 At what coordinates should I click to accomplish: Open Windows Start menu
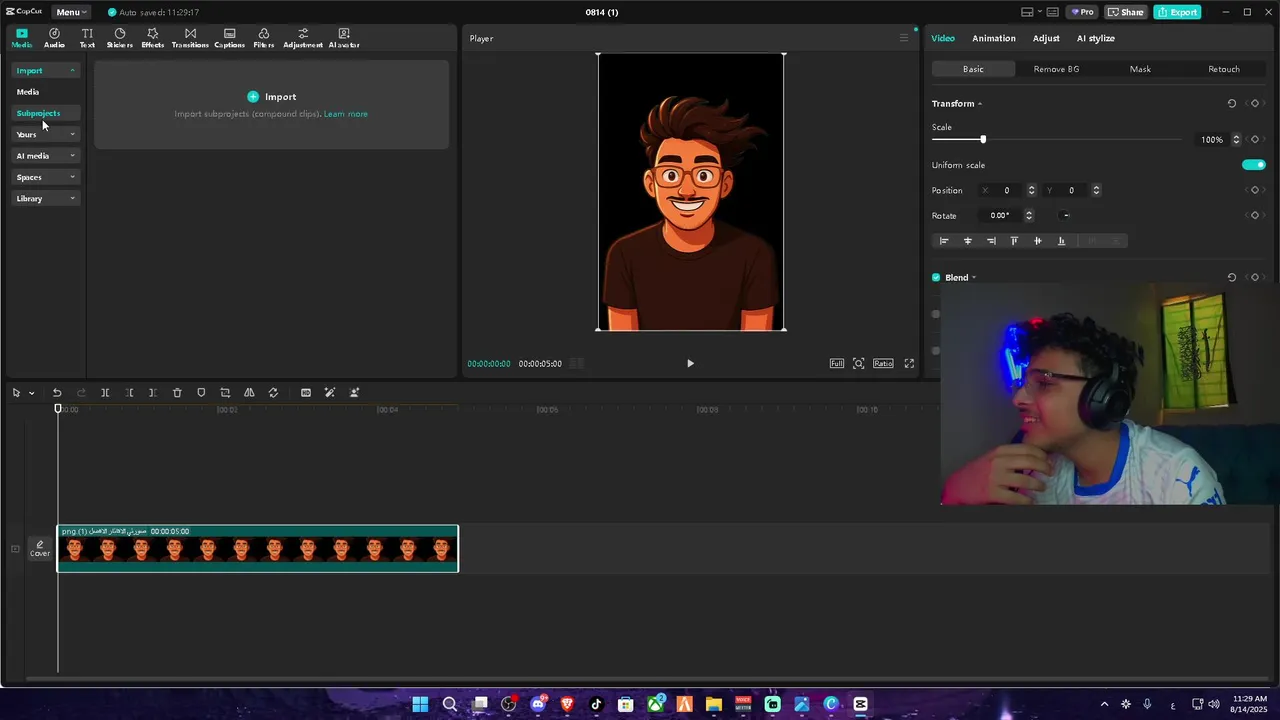pos(420,704)
